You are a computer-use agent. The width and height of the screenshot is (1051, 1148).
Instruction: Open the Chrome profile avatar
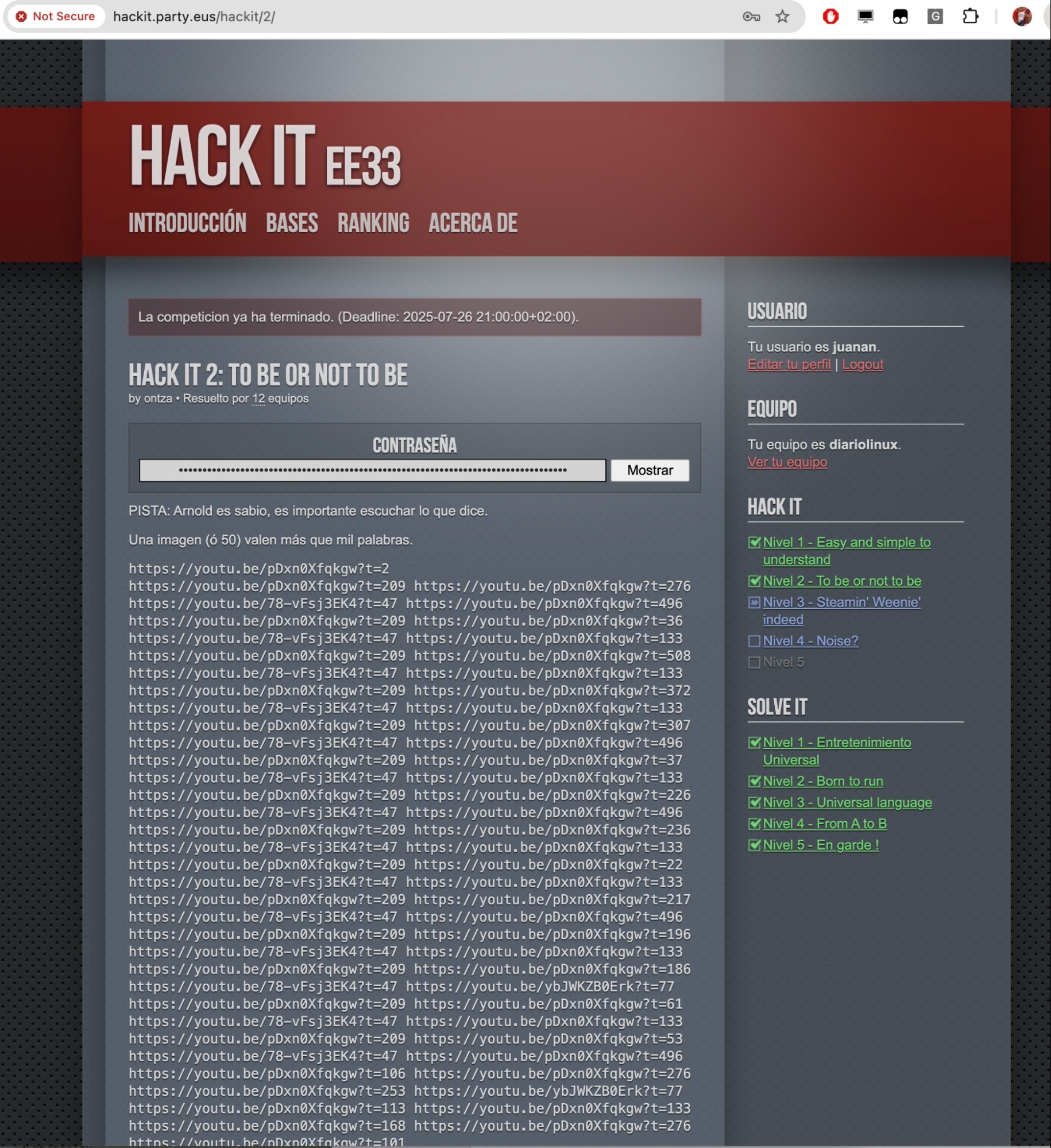[1022, 17]
